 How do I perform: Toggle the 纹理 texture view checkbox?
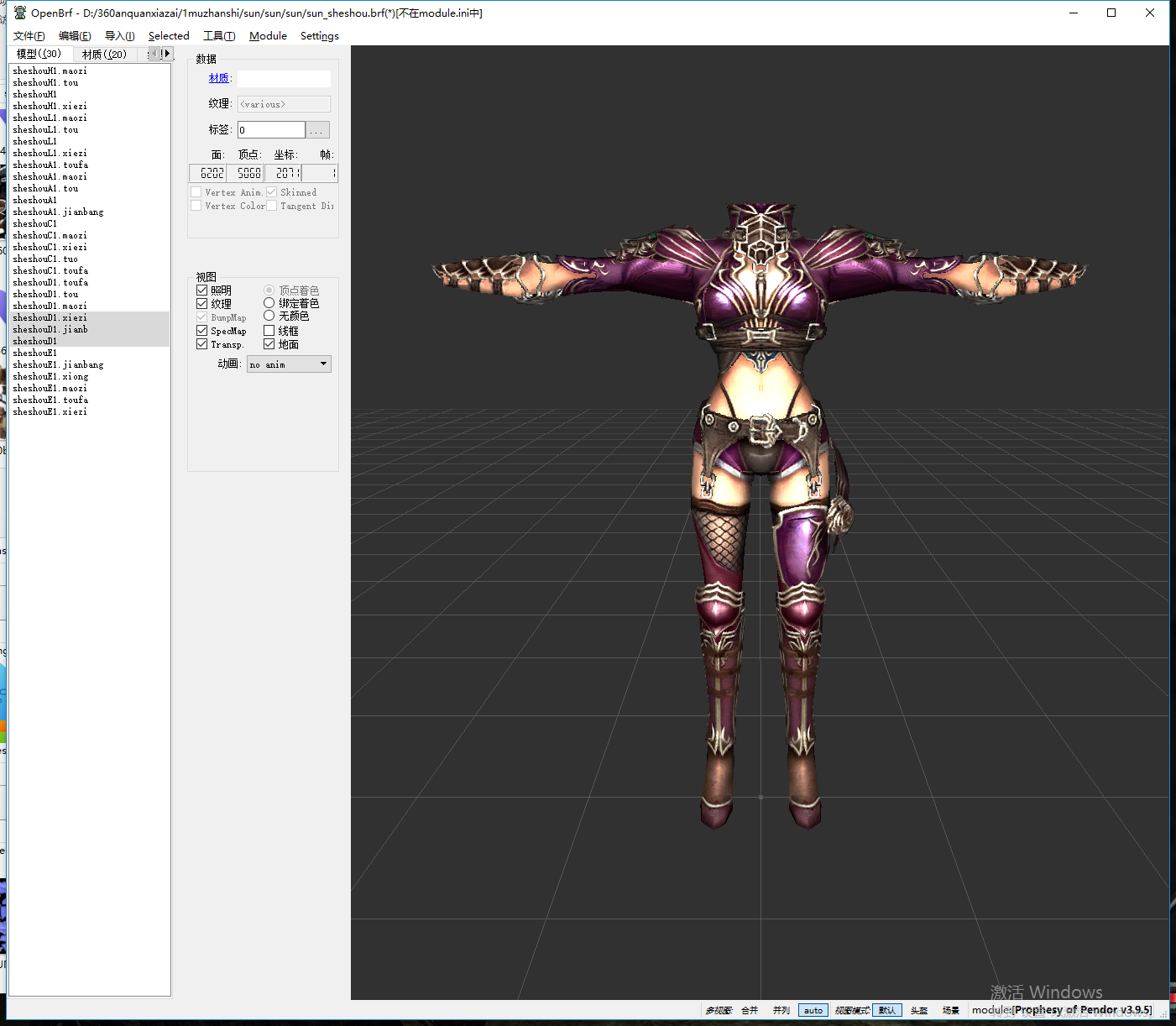(x=201, y=304)
